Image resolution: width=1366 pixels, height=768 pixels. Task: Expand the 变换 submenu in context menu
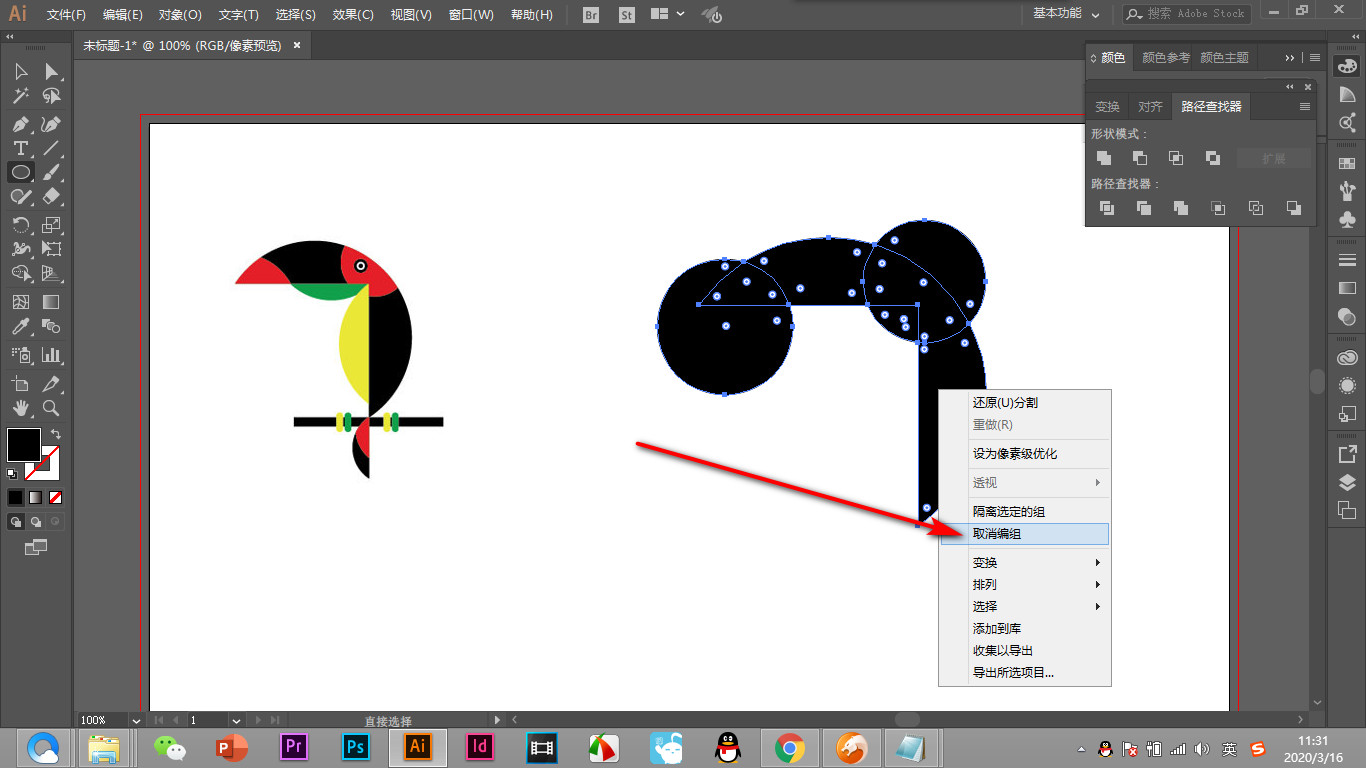click(x=1025, y=563)
